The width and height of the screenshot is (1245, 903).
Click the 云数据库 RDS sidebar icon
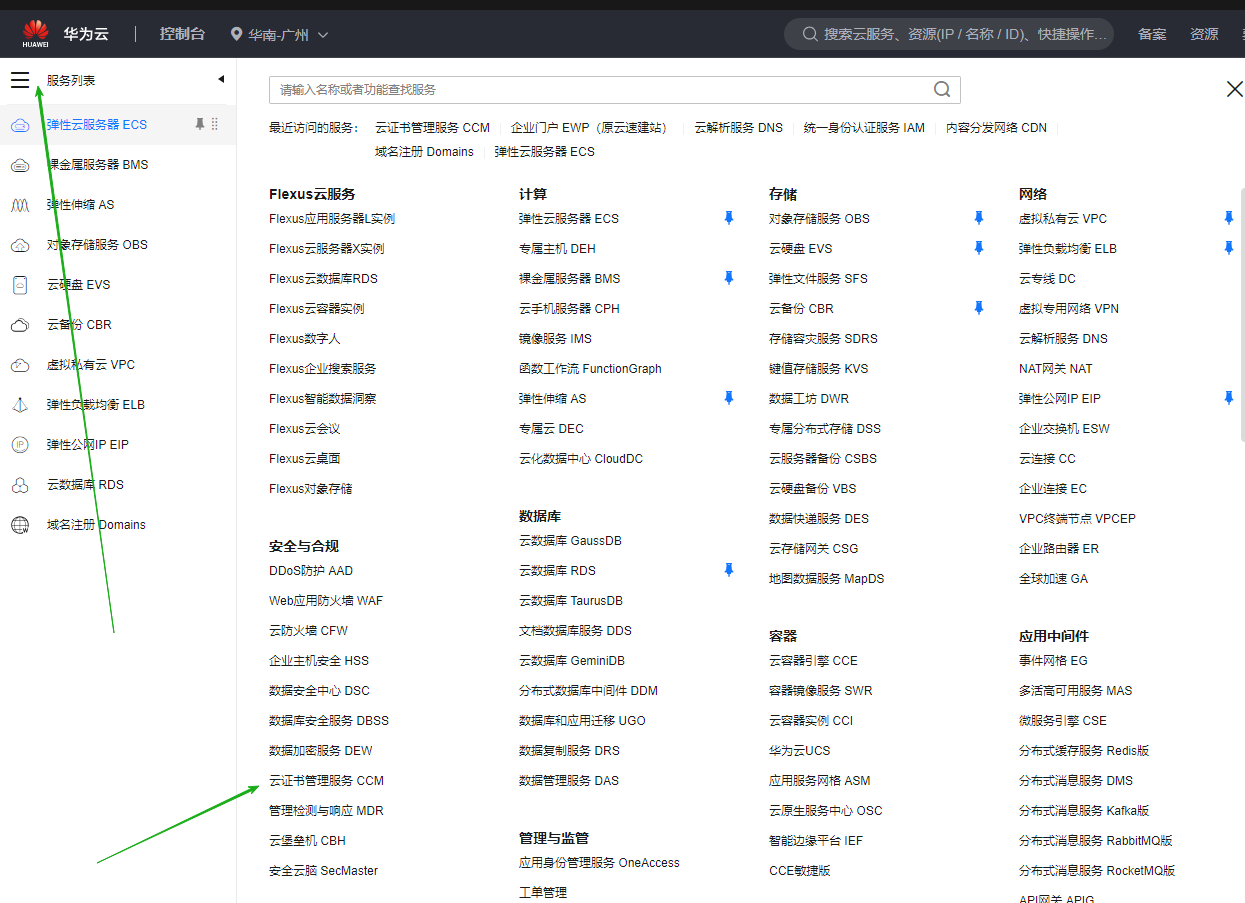(19, 485)
